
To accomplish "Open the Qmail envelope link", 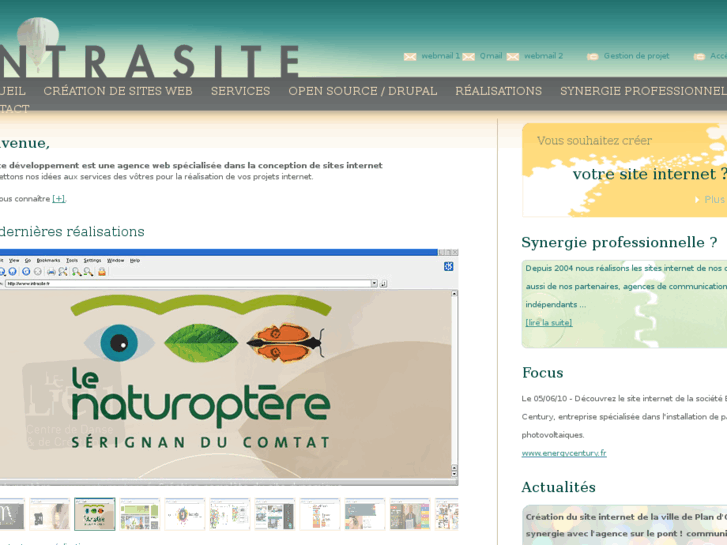I will tap(483, 56).
